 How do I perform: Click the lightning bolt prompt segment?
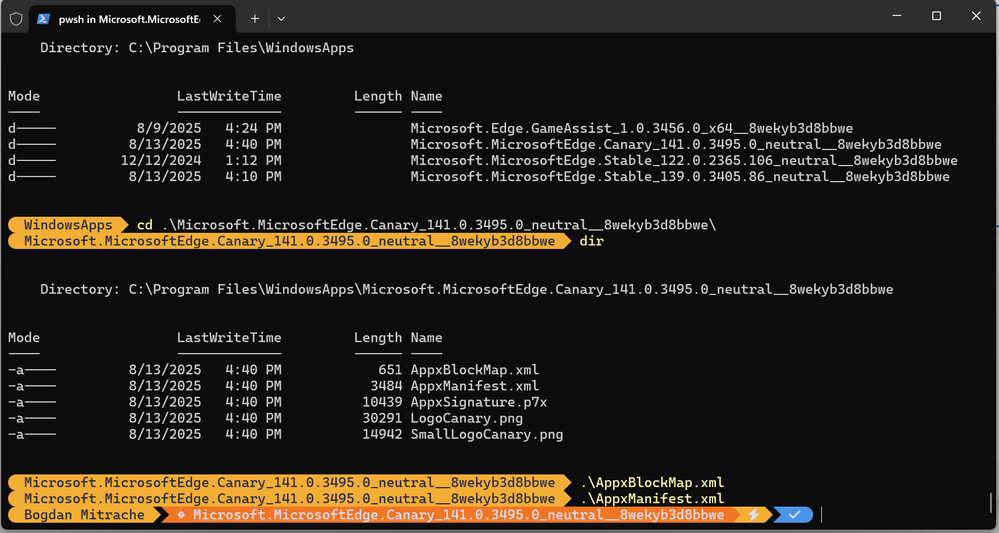coord(754,515)
